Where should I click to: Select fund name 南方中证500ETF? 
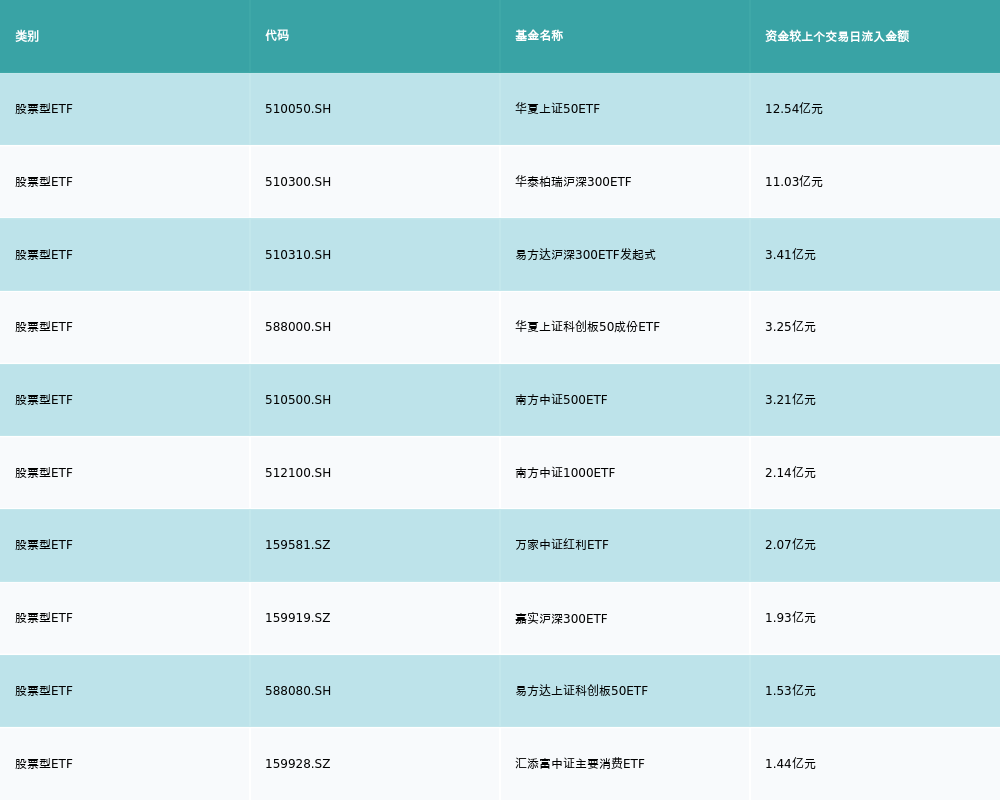[x=561, y=400]
